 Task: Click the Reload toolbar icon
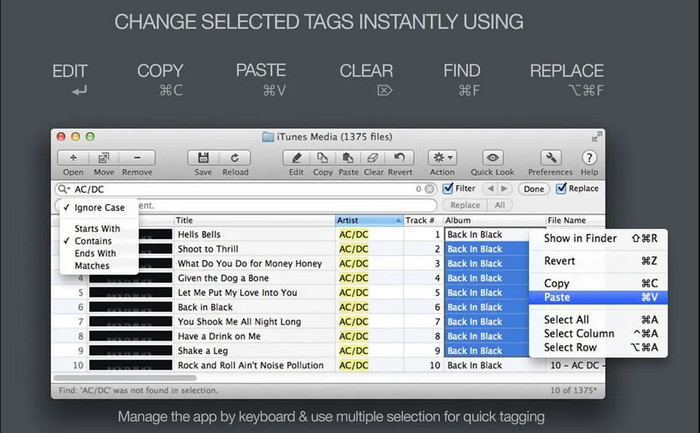[235, 158]
